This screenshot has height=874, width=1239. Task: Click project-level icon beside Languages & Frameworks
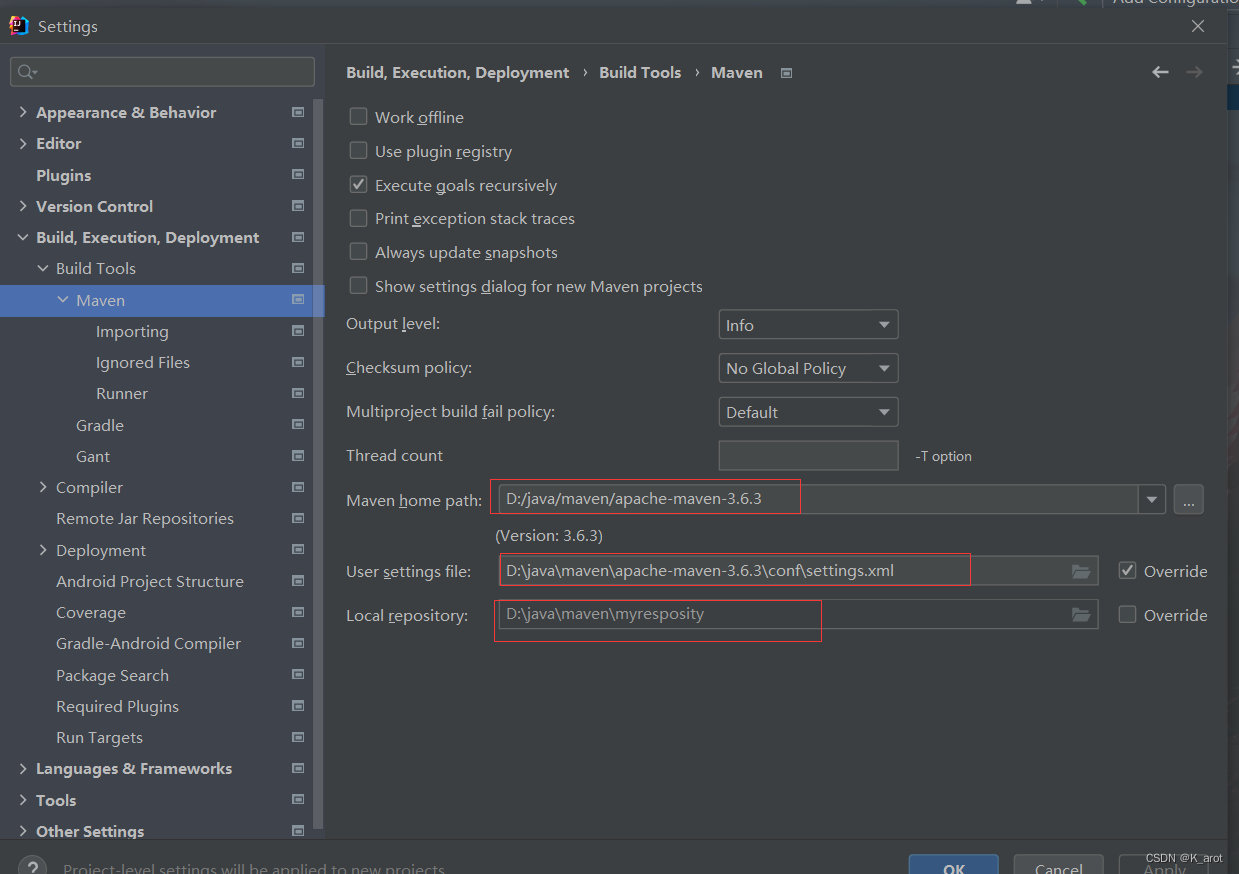pyautogui.click(x=298, y=768)
